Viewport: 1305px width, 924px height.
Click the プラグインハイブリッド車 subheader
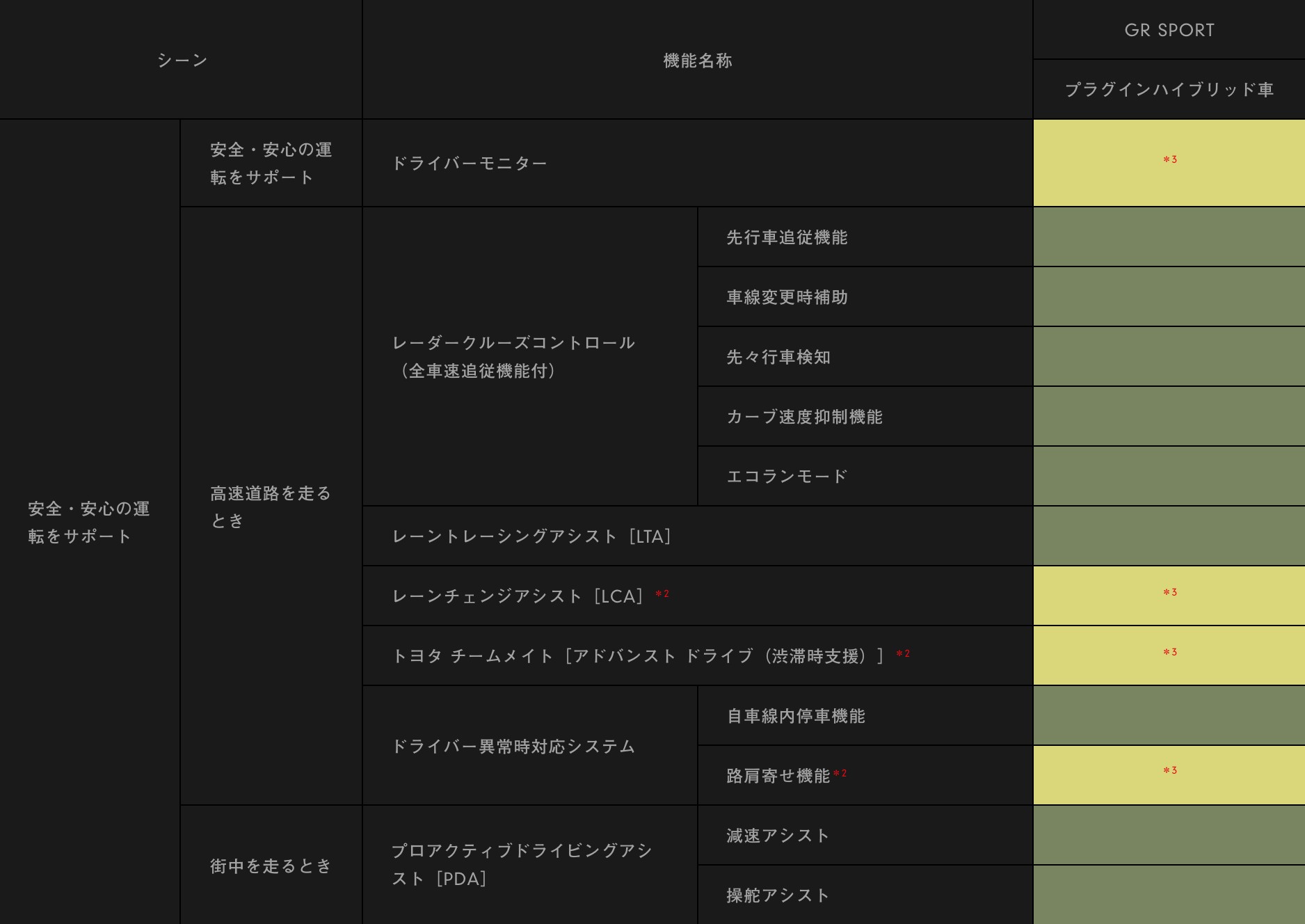click(x=1169, y=90)
